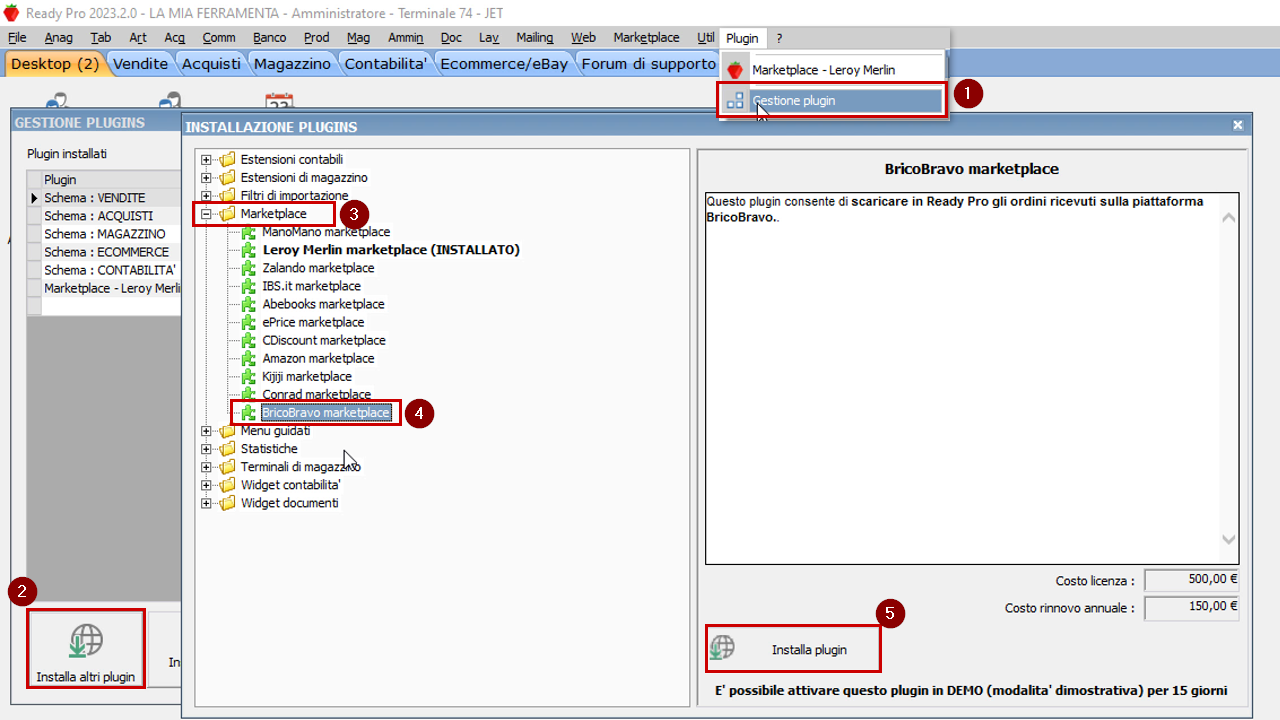Expand the Menu guidati tree node

(x=206, y=431)
